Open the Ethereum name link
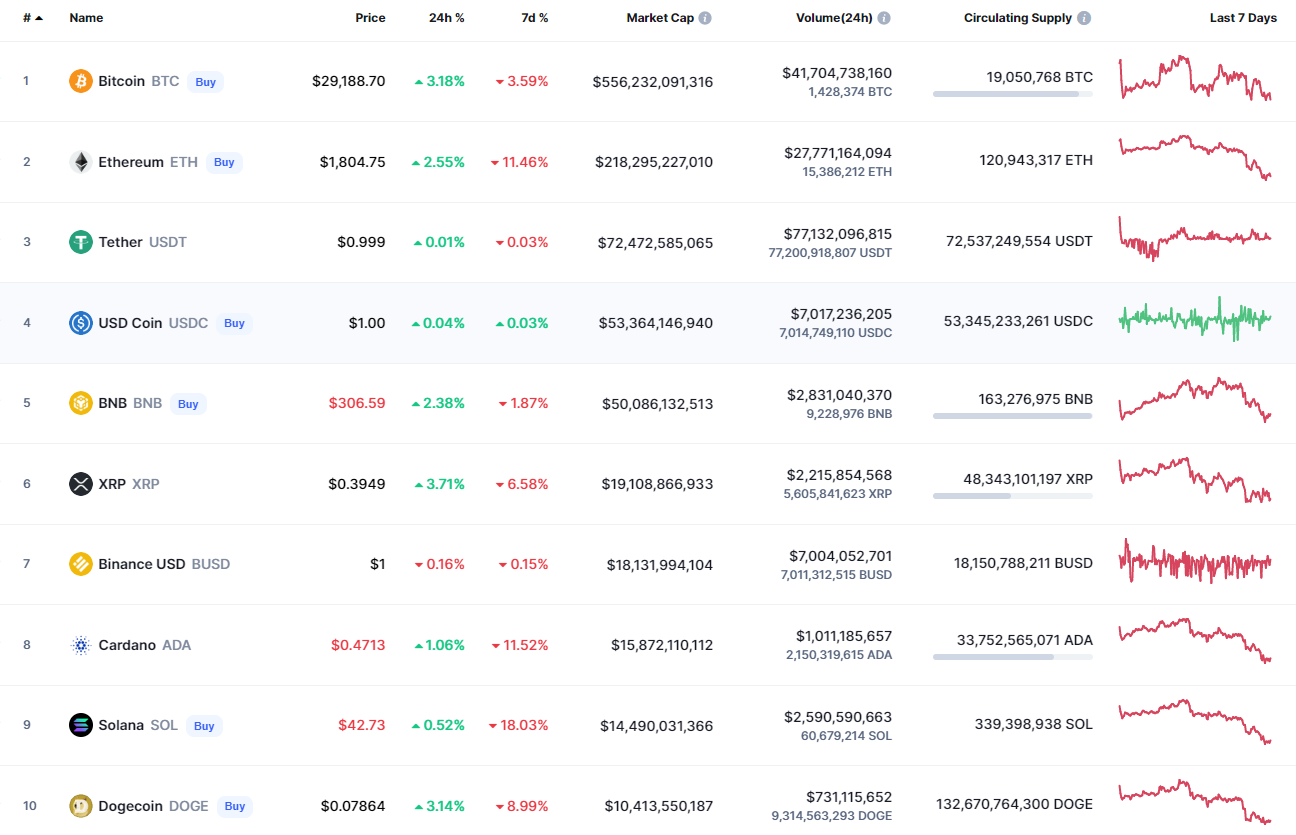Screen dimensions: 1296x835 point(131,162)
